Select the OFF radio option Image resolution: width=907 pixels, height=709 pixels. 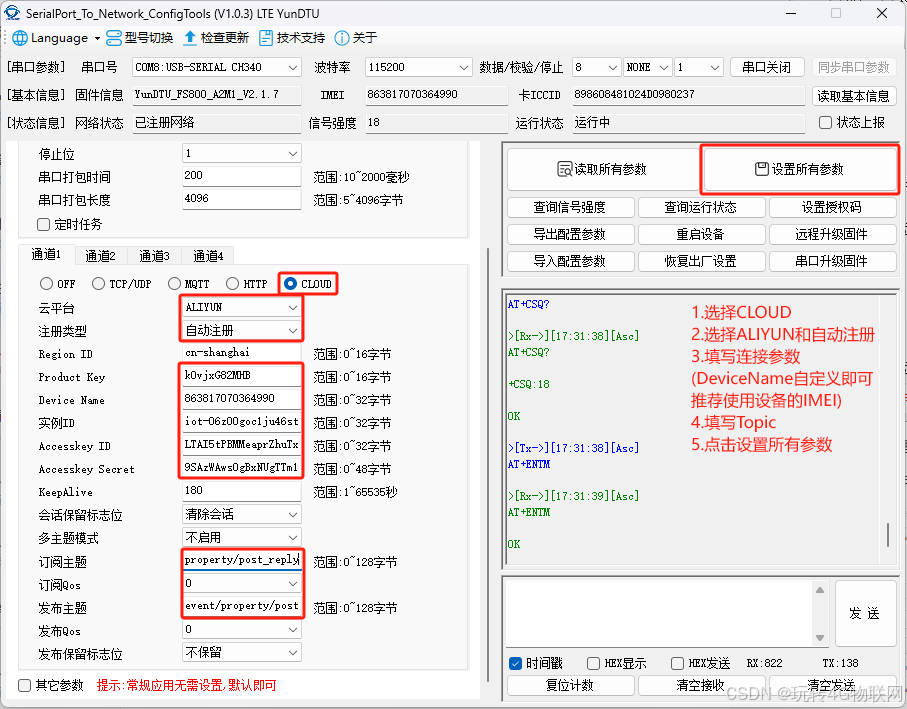coord(46,284)
